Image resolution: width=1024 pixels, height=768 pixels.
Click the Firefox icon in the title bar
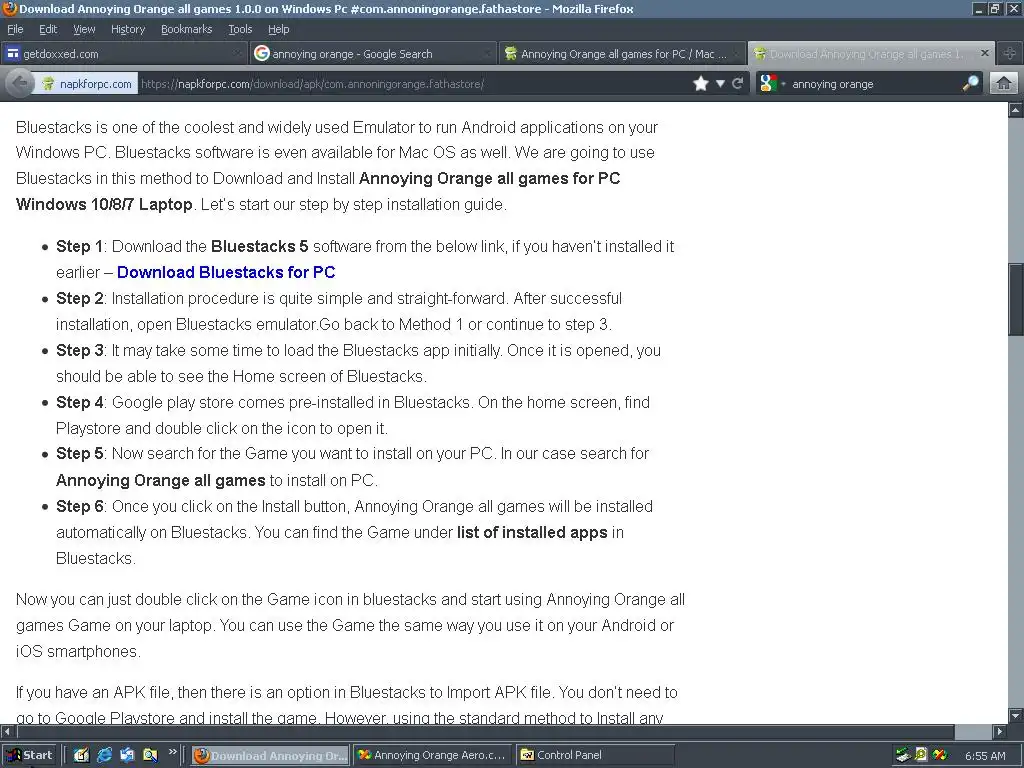(x=9, y=8)
